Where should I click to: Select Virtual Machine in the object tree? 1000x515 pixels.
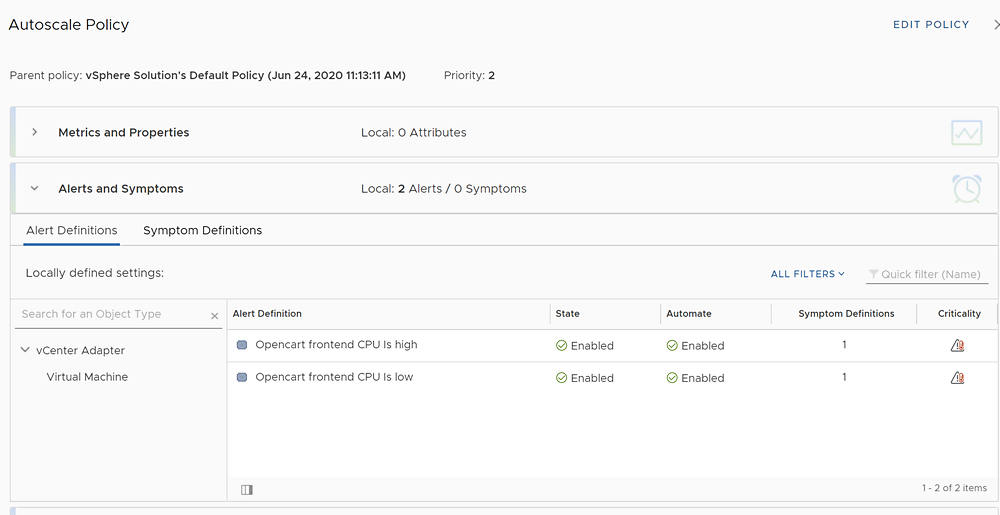click(87, 377)
